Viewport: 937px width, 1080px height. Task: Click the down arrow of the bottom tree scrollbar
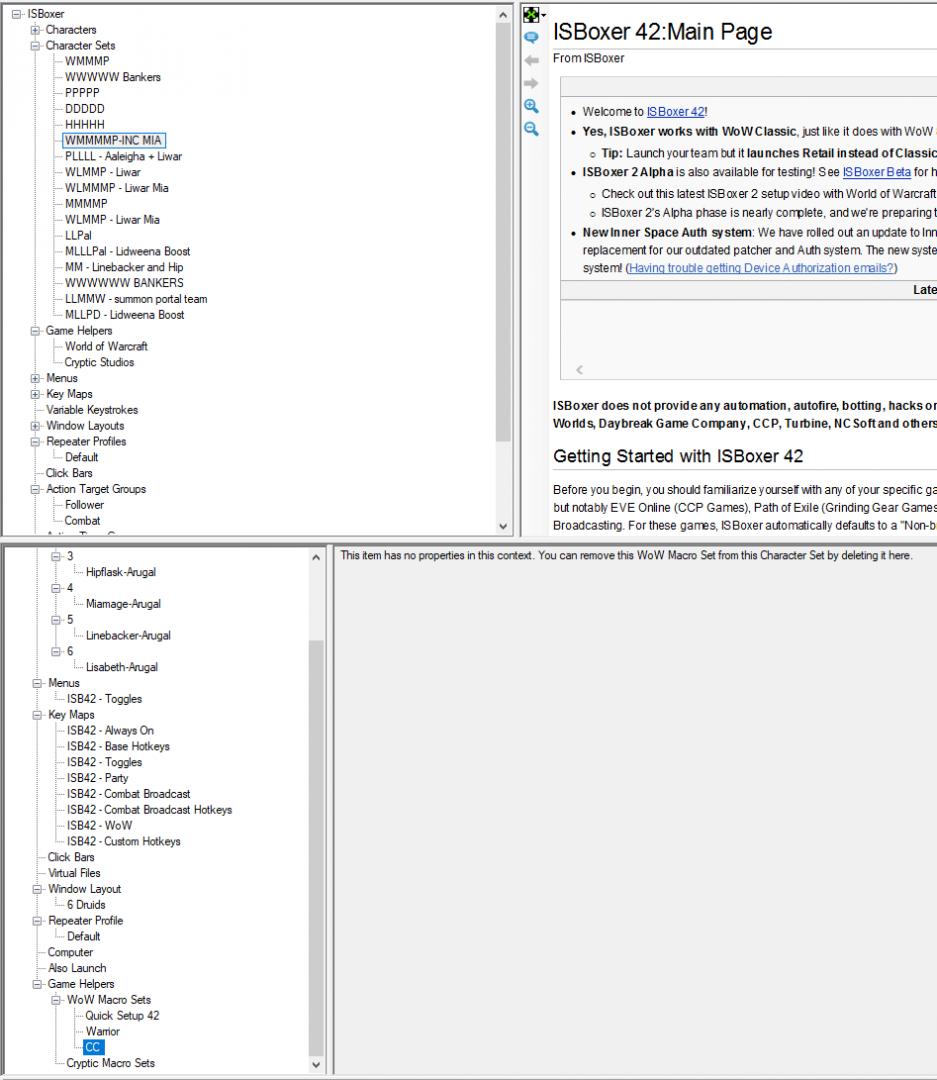(316, 1064)
